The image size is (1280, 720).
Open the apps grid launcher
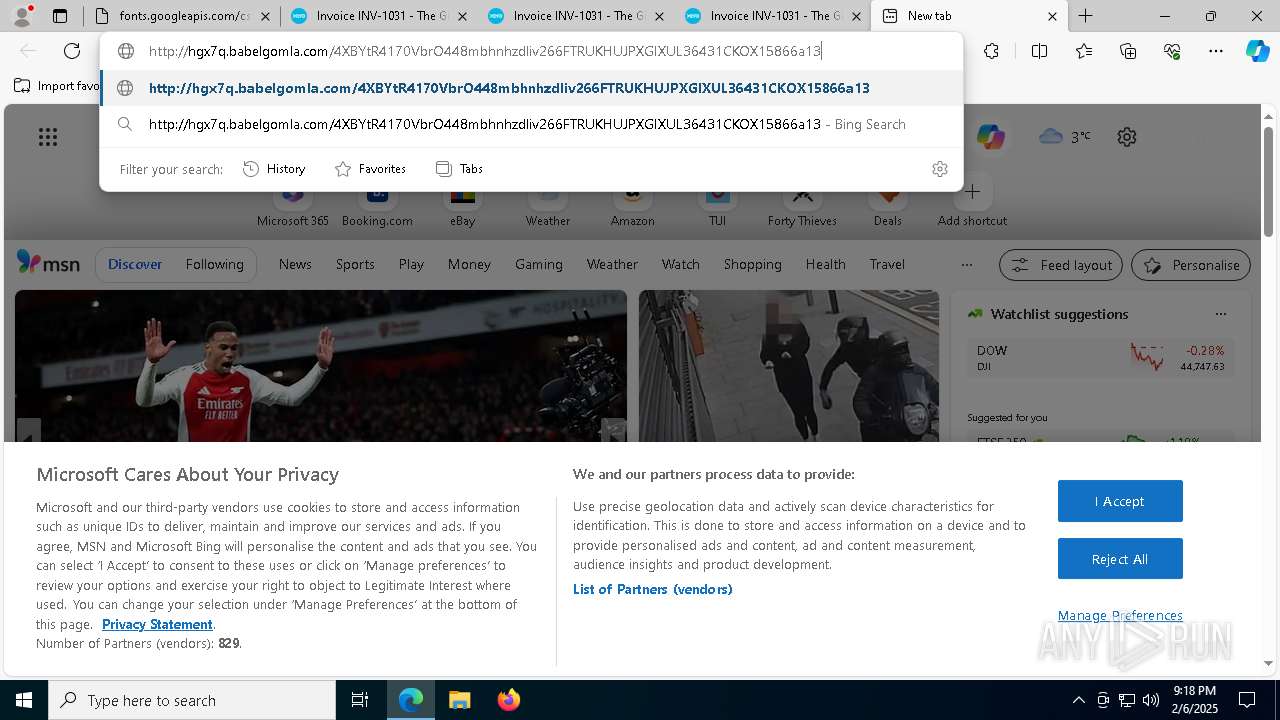point(48,137)
